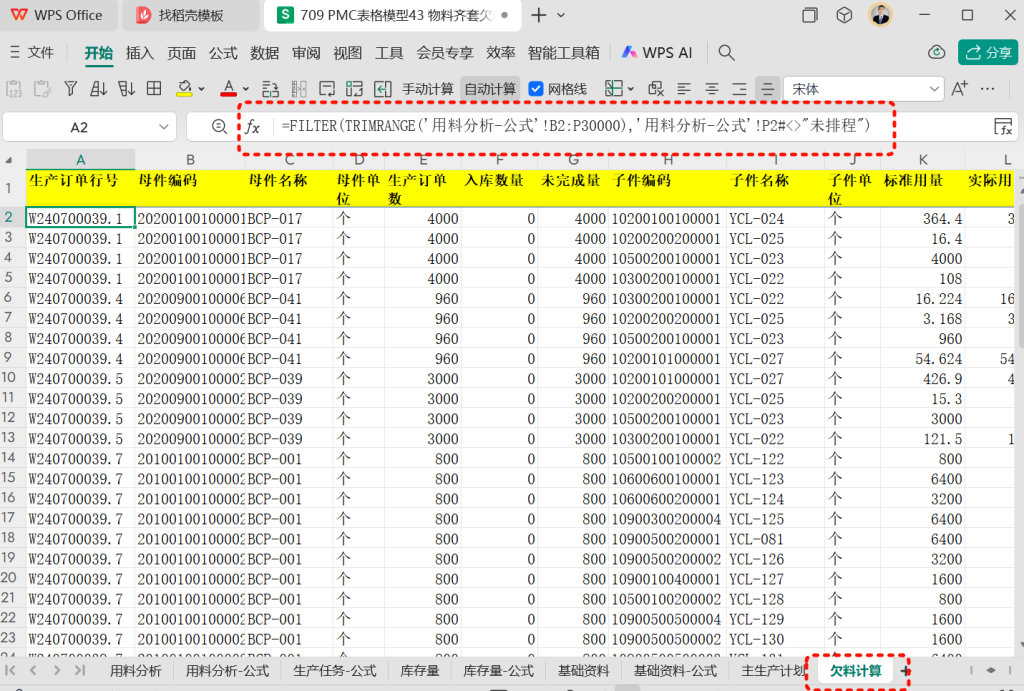This screenshot has width=1024, height=691.
Task: Click the filter funnel icon
Action: (71, 89)
